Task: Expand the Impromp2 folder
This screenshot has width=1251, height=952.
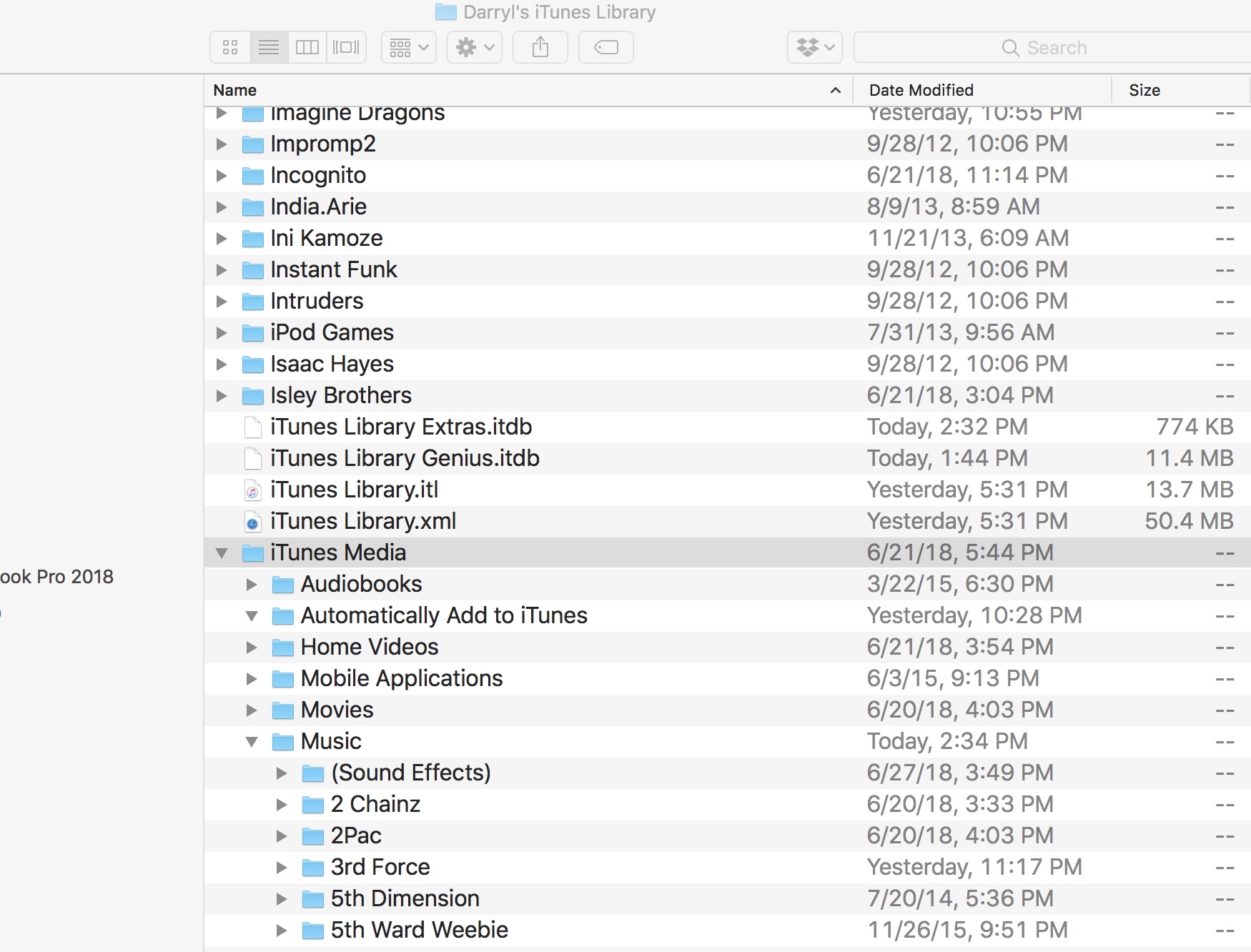Action: click(x=222, y=144)
